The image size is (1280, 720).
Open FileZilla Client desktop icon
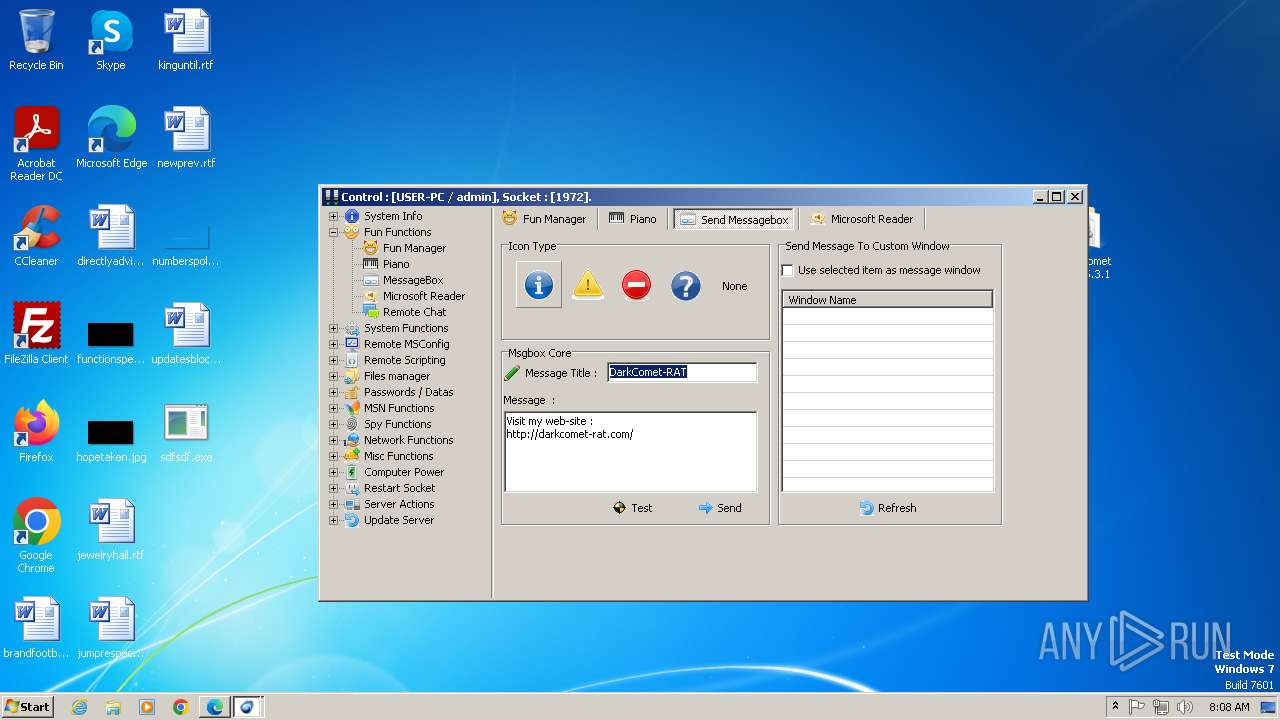point(36,334)
